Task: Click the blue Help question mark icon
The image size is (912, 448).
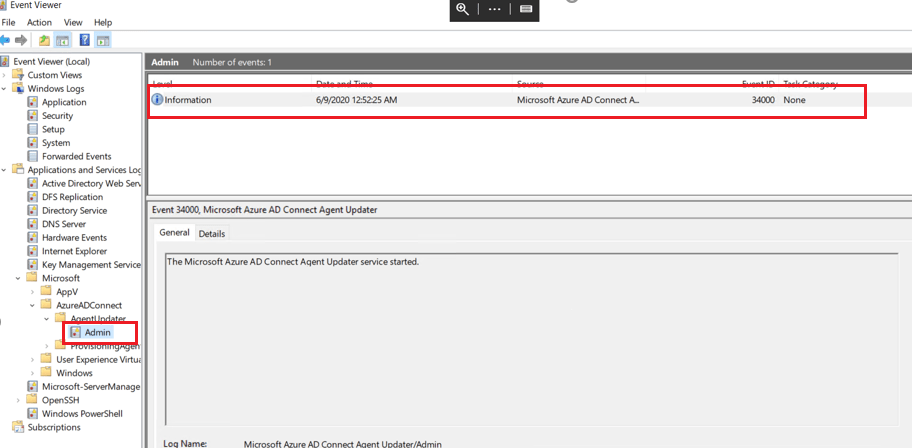Action: [x=85, y=40]
